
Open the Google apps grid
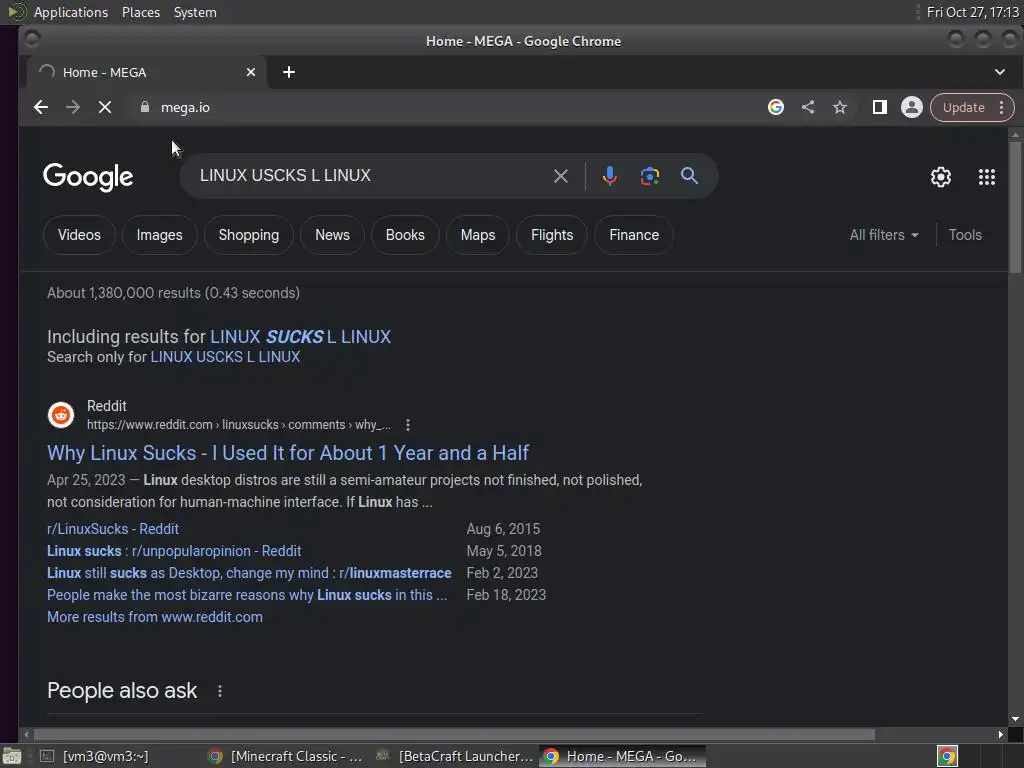click(x=986, y=177)
